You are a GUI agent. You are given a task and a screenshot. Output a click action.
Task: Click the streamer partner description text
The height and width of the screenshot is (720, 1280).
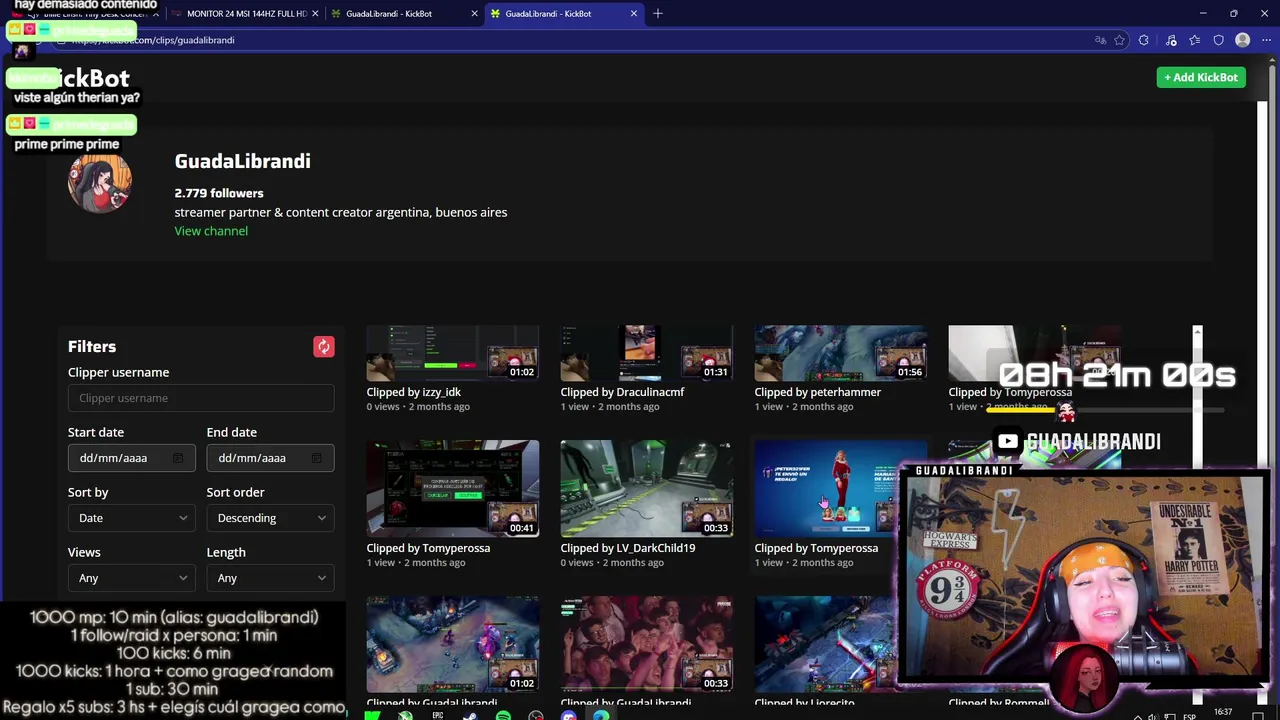click(340, 212)
